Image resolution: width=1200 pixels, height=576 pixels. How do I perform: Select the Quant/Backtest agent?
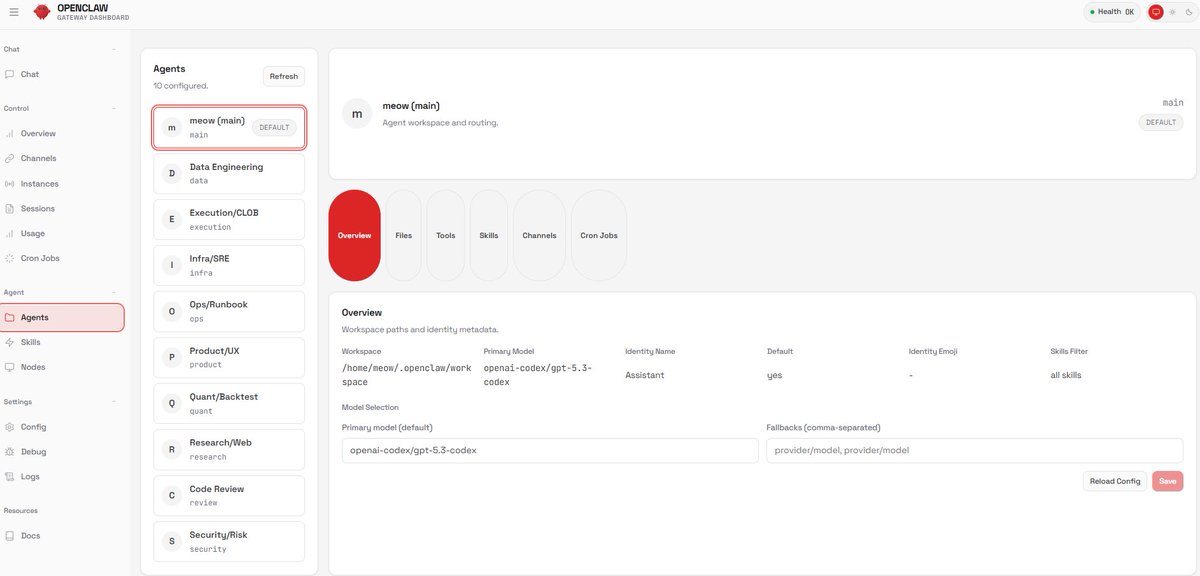pyautogui.click(x=229, y=403)
